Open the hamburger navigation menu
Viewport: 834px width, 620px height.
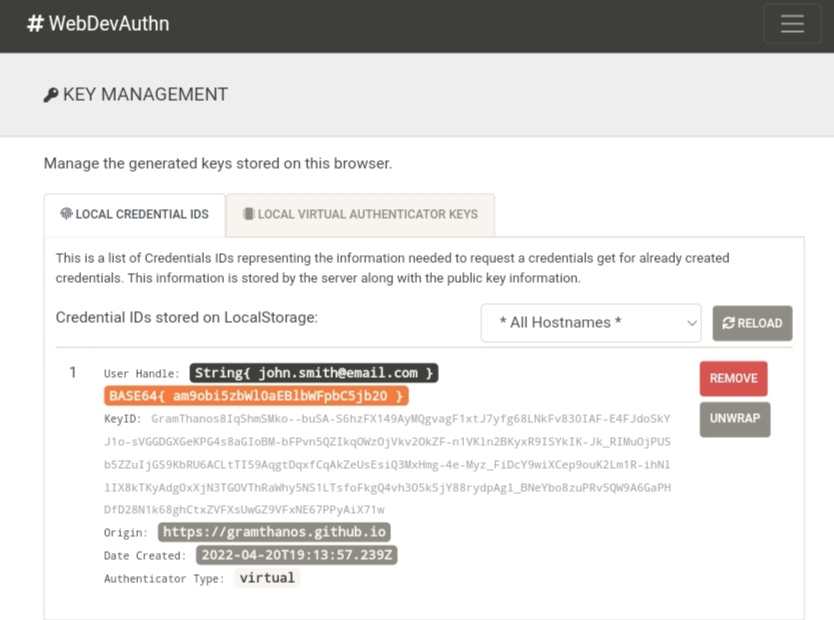(x=792, y=24)
